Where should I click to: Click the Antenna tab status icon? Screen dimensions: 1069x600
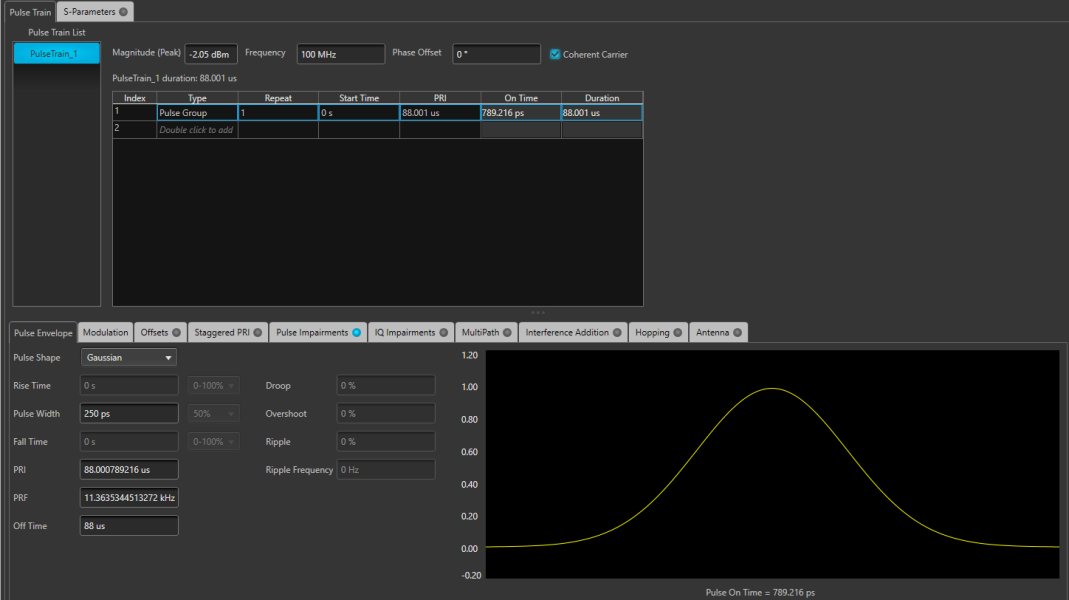tap(737, 332)
